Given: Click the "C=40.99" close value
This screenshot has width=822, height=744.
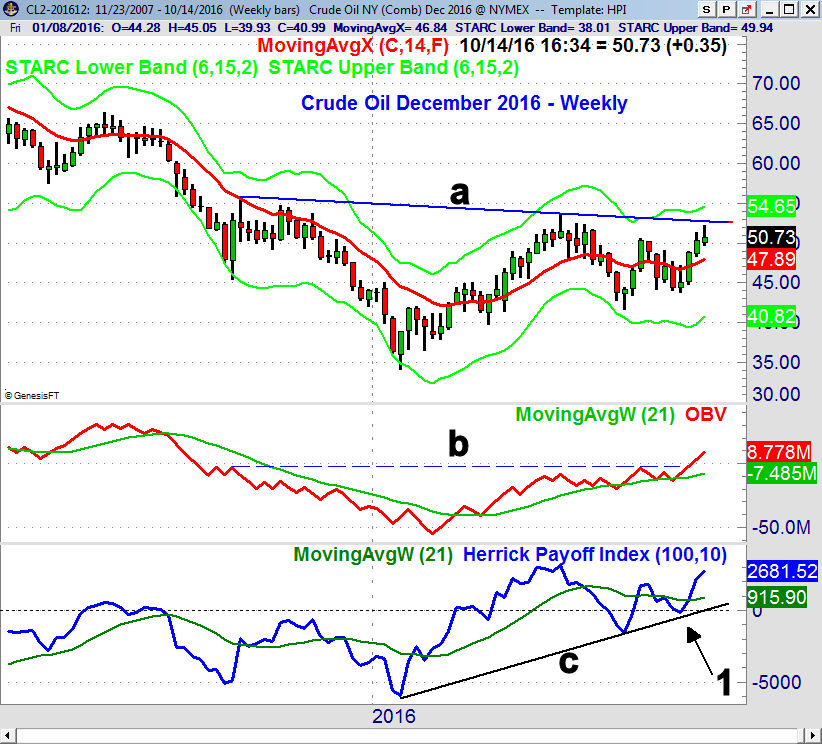Looking at the screenshot, I should click(x=301, y=28).
